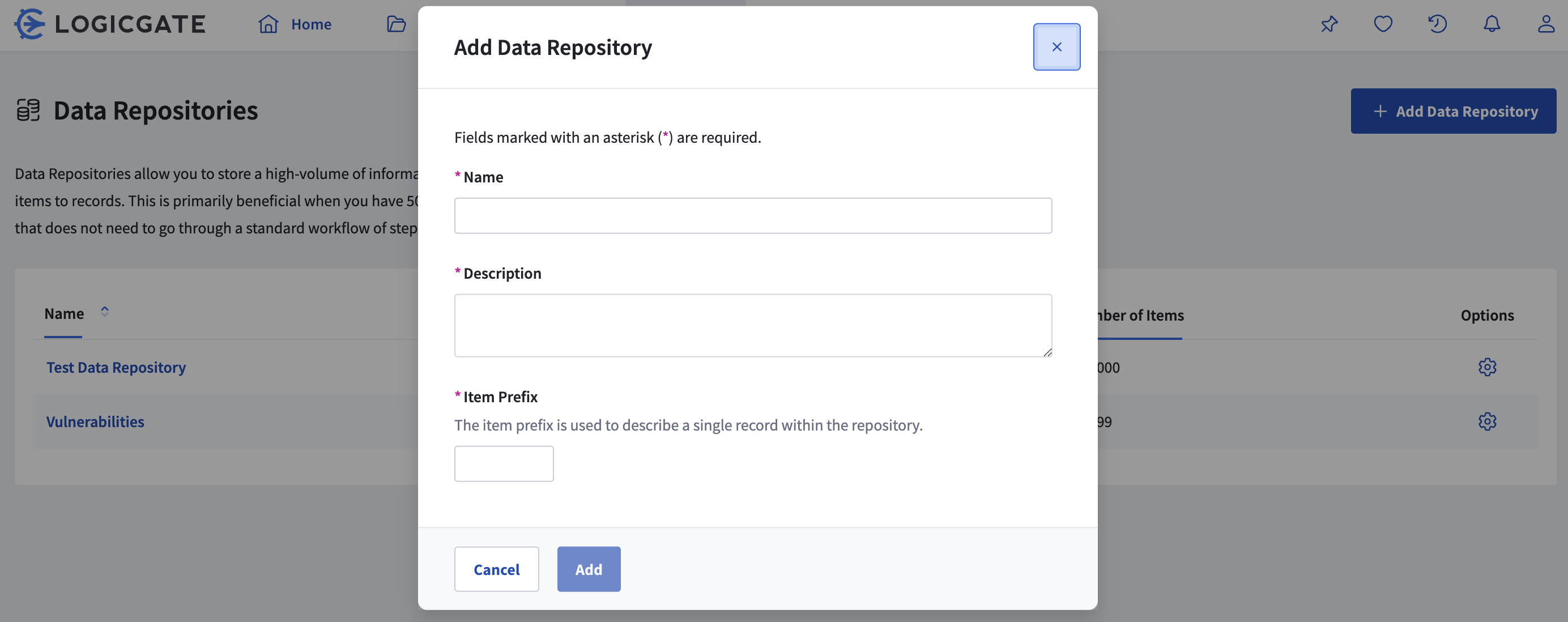Open the folder navigation icon
Image resolution: width=1568 pixels, height=622 pixels.
click(x=397, y=24)
